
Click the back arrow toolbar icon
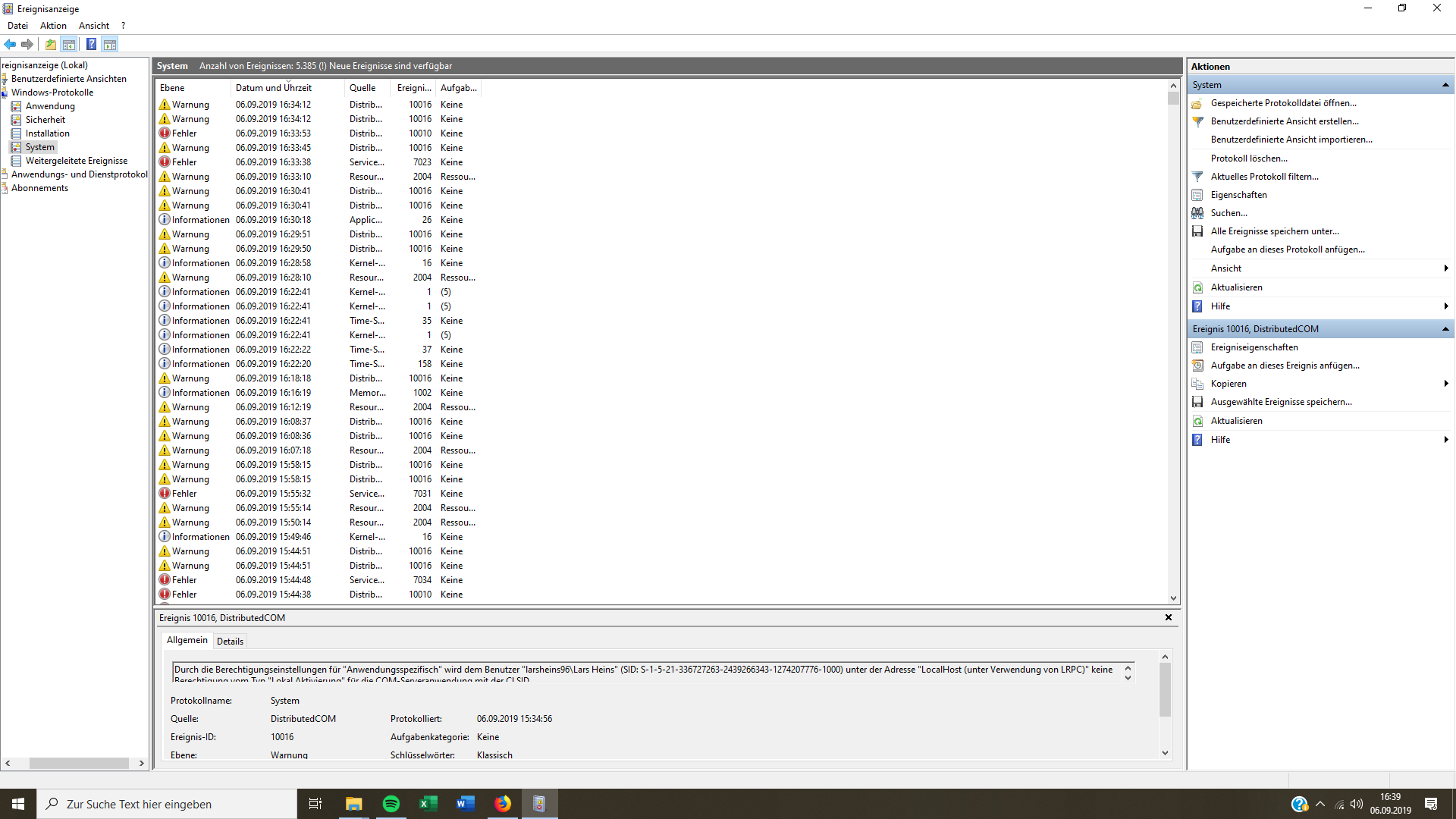10,44
